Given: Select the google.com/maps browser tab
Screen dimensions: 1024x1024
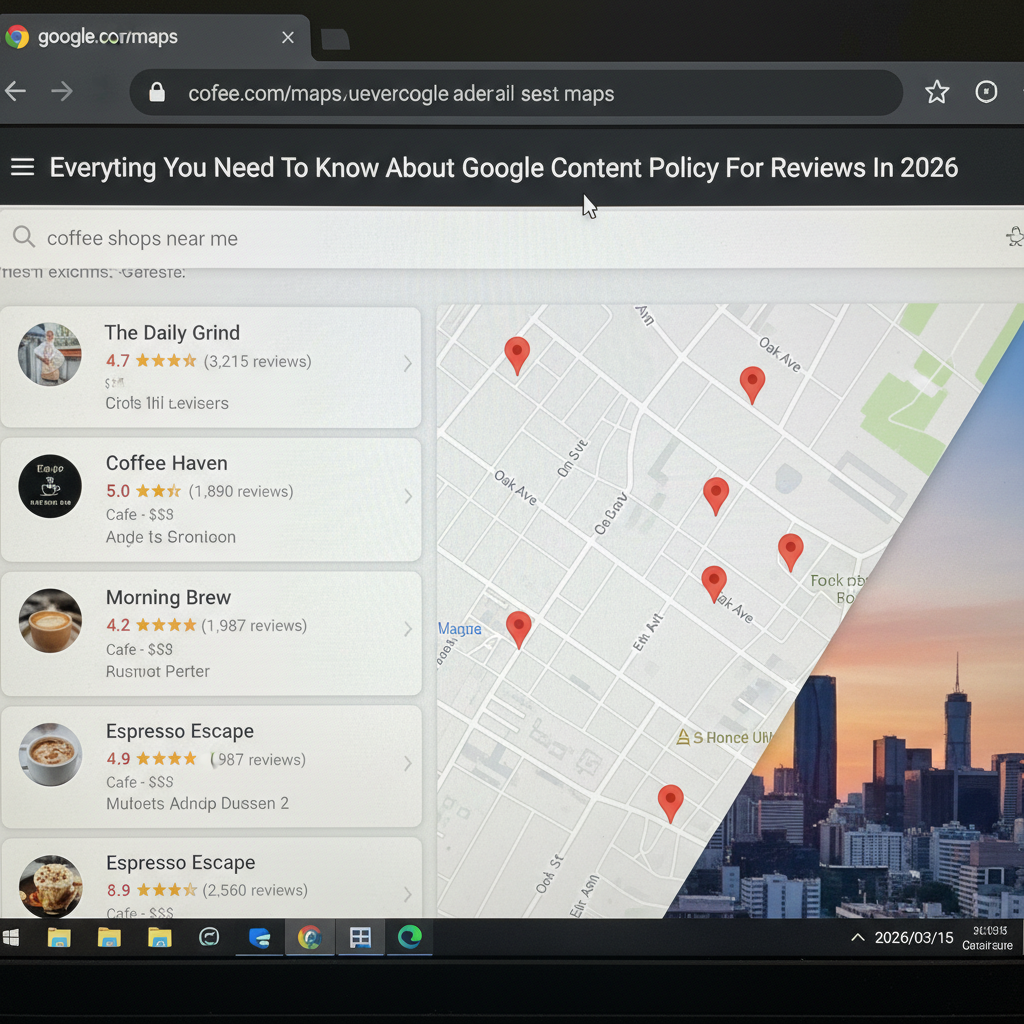Looking at the screenshot, I should pyautogui.click(x=153, y=37).
